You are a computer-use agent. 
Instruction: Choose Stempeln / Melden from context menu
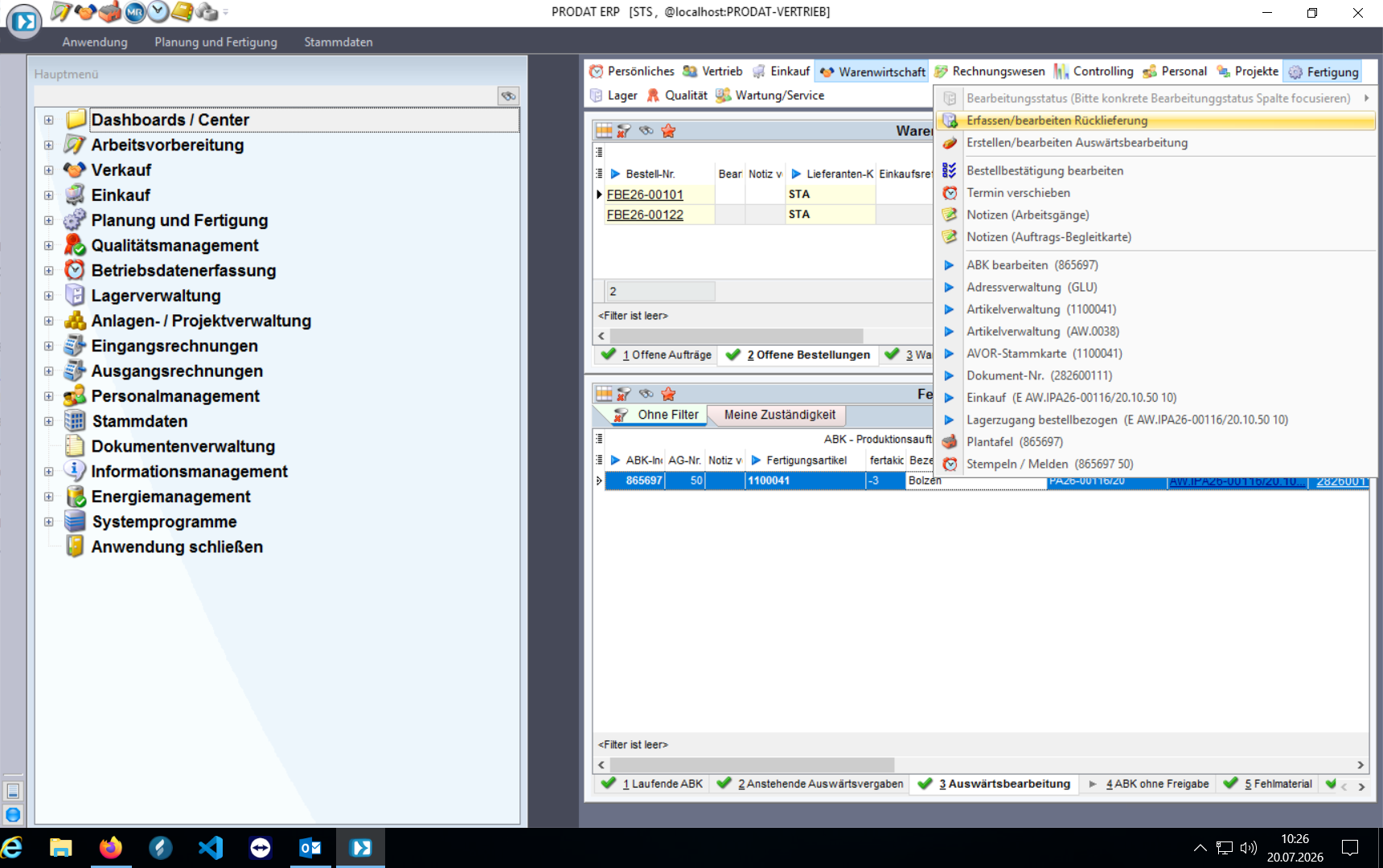(1155, 464)
